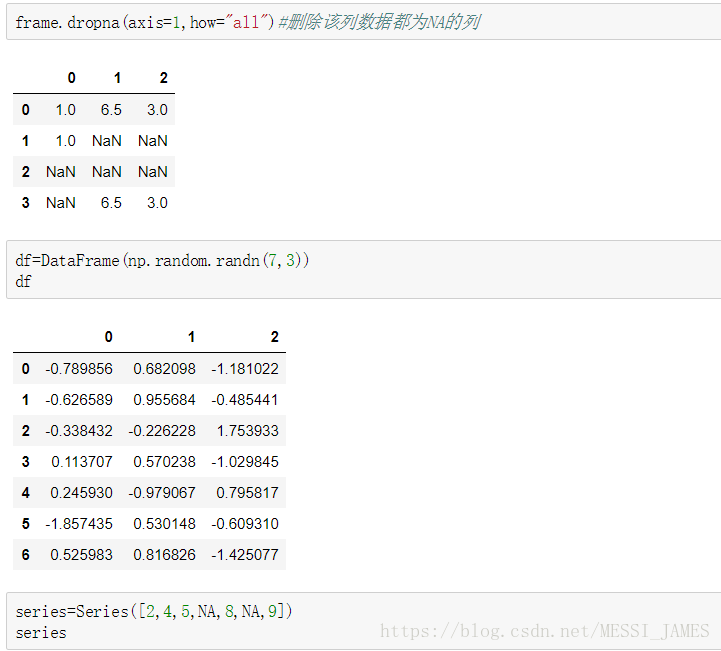Click the df=DataFrame code cell line
The height and width of the screenshot is (651, 721).
click(162, 261)
